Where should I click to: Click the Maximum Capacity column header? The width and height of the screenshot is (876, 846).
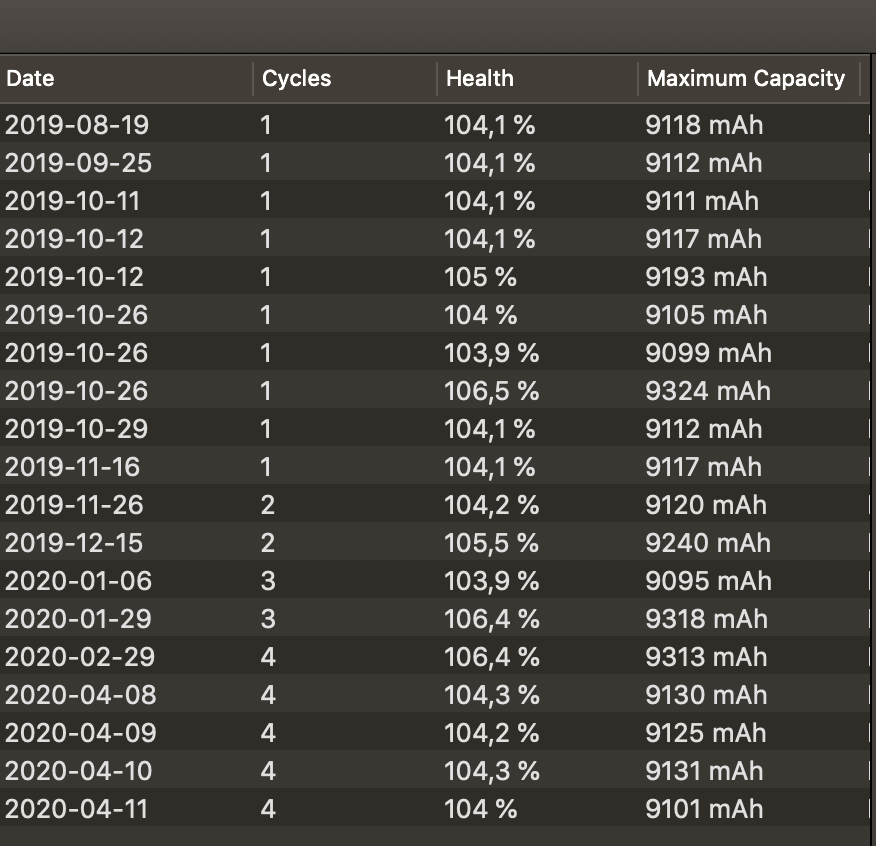(x=749, y=79)
